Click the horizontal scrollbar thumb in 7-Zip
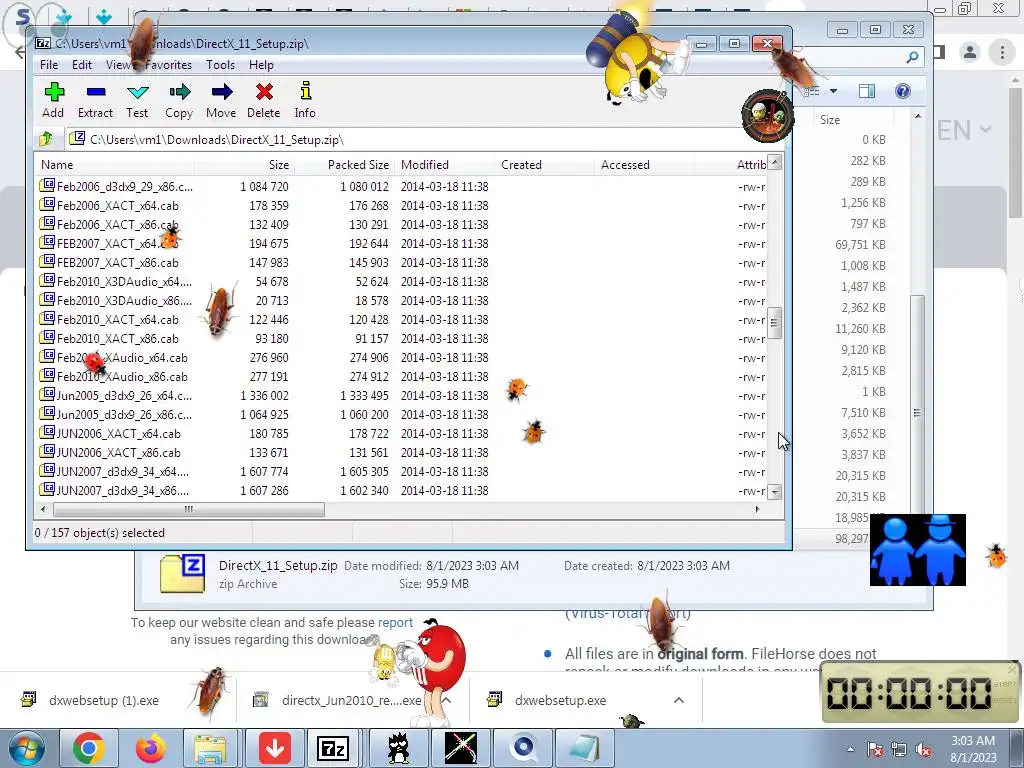Image resolution: width=1024 pixels, height=768 pixels. [189, 509]
